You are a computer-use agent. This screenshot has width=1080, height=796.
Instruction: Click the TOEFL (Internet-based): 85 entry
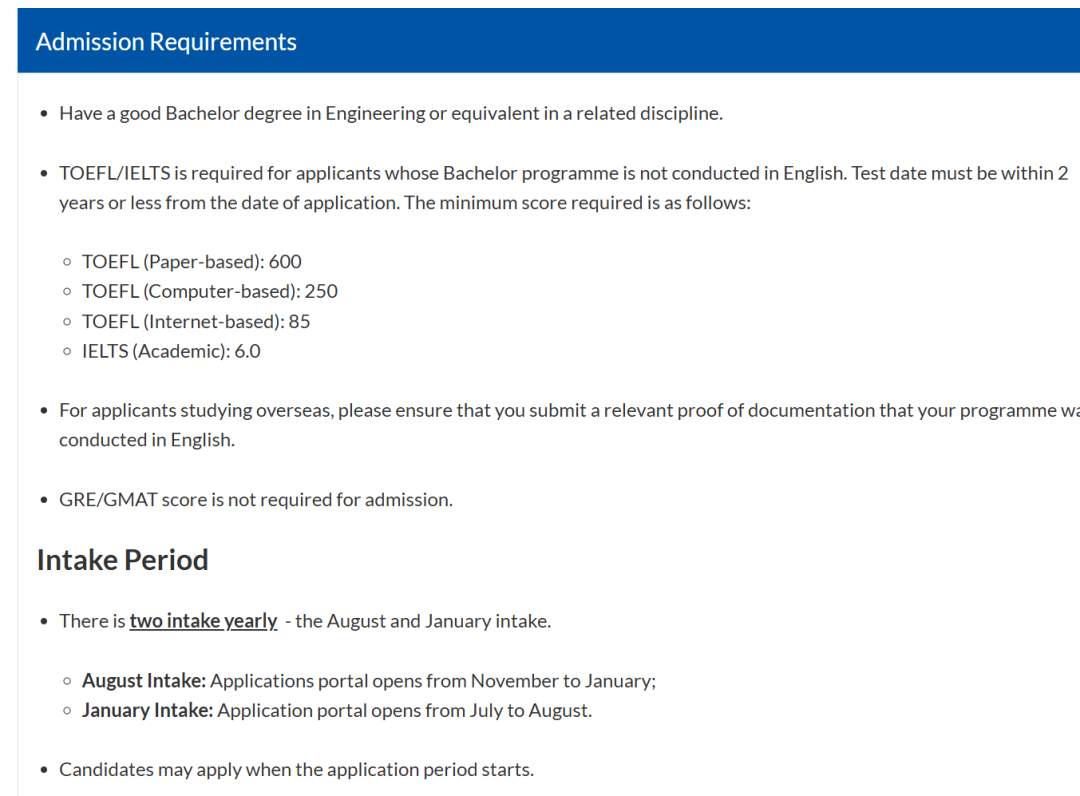click(196, 322)
